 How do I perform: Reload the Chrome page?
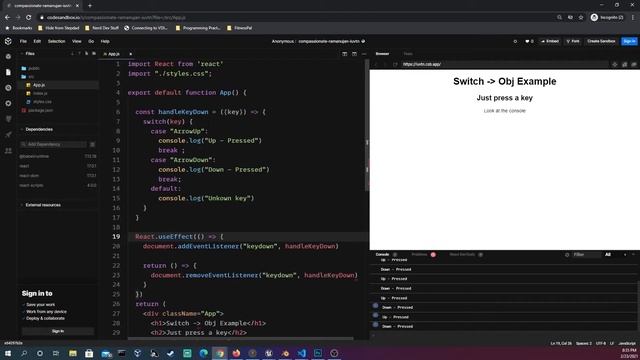pyautogui.click(x=29, y=18)
